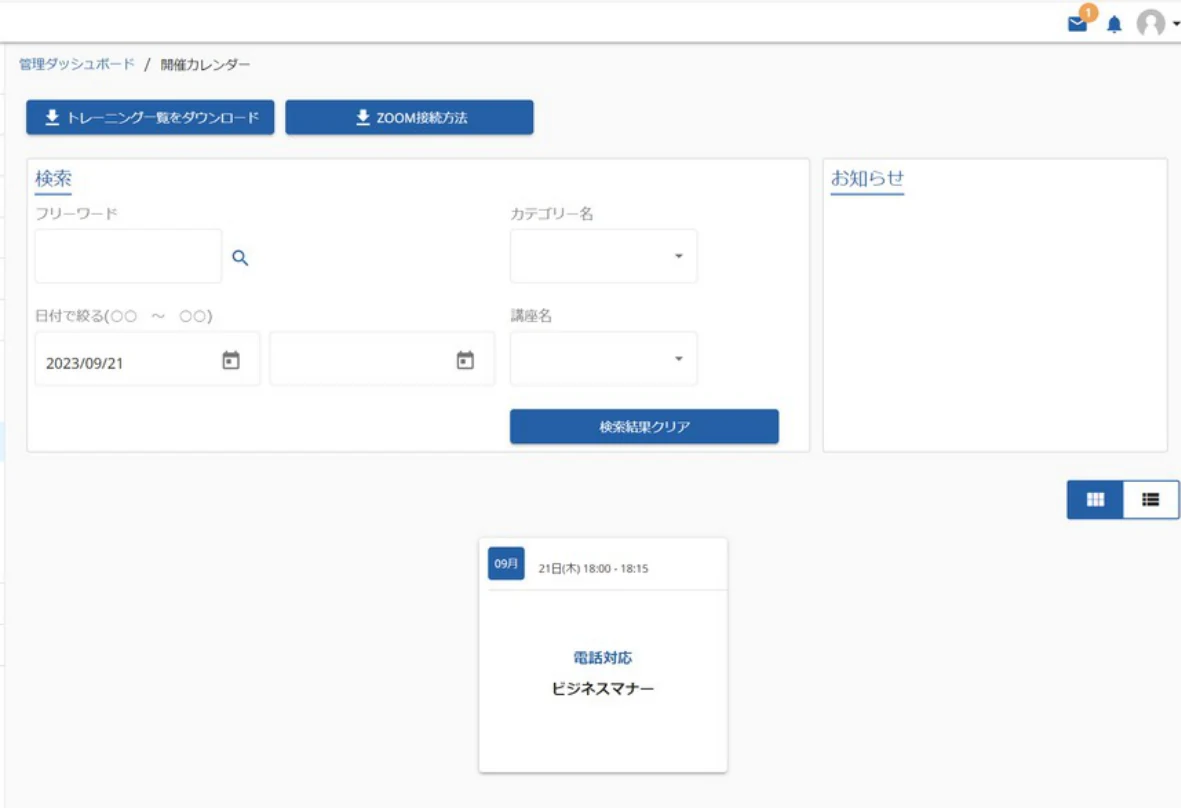Open the end date calendar picker
The image size is (1181, 808).
click(465, 361)
